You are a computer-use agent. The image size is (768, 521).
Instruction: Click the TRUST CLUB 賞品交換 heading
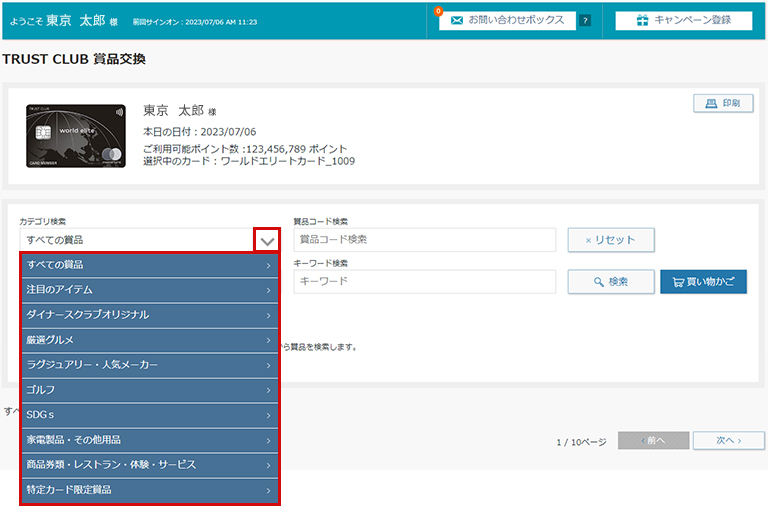[x=74, y=59]
